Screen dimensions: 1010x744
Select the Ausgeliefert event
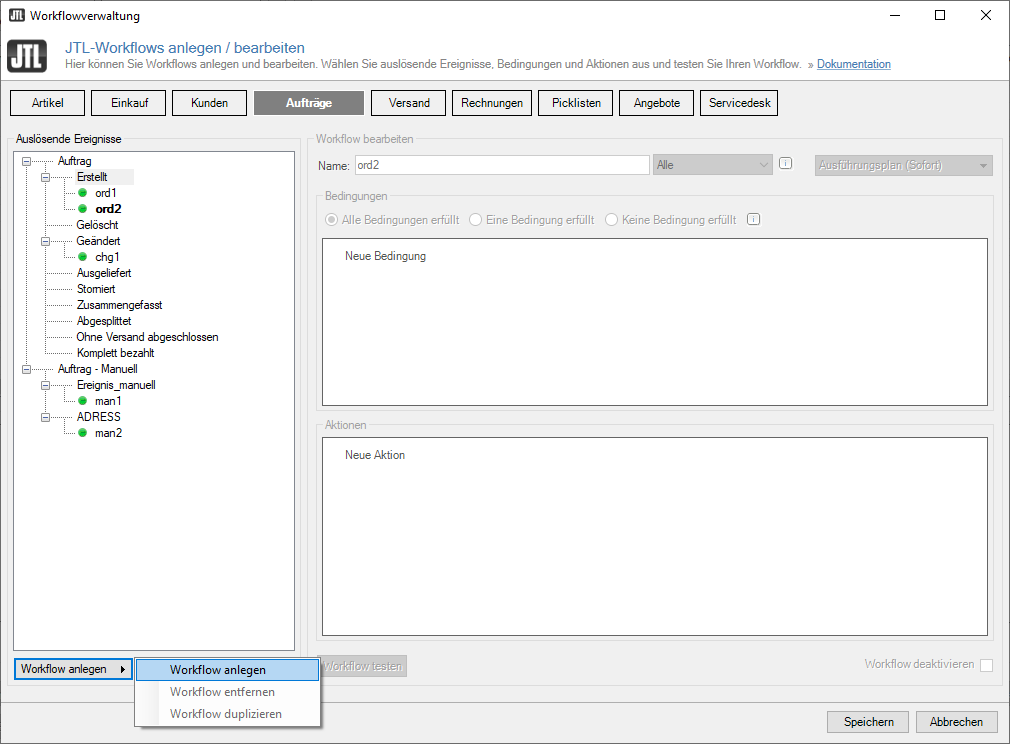pyautogui.click(x=104, y=273)
